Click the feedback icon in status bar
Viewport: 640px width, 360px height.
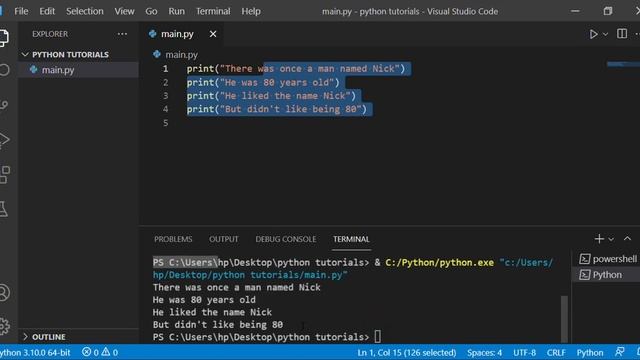point(620,352)
